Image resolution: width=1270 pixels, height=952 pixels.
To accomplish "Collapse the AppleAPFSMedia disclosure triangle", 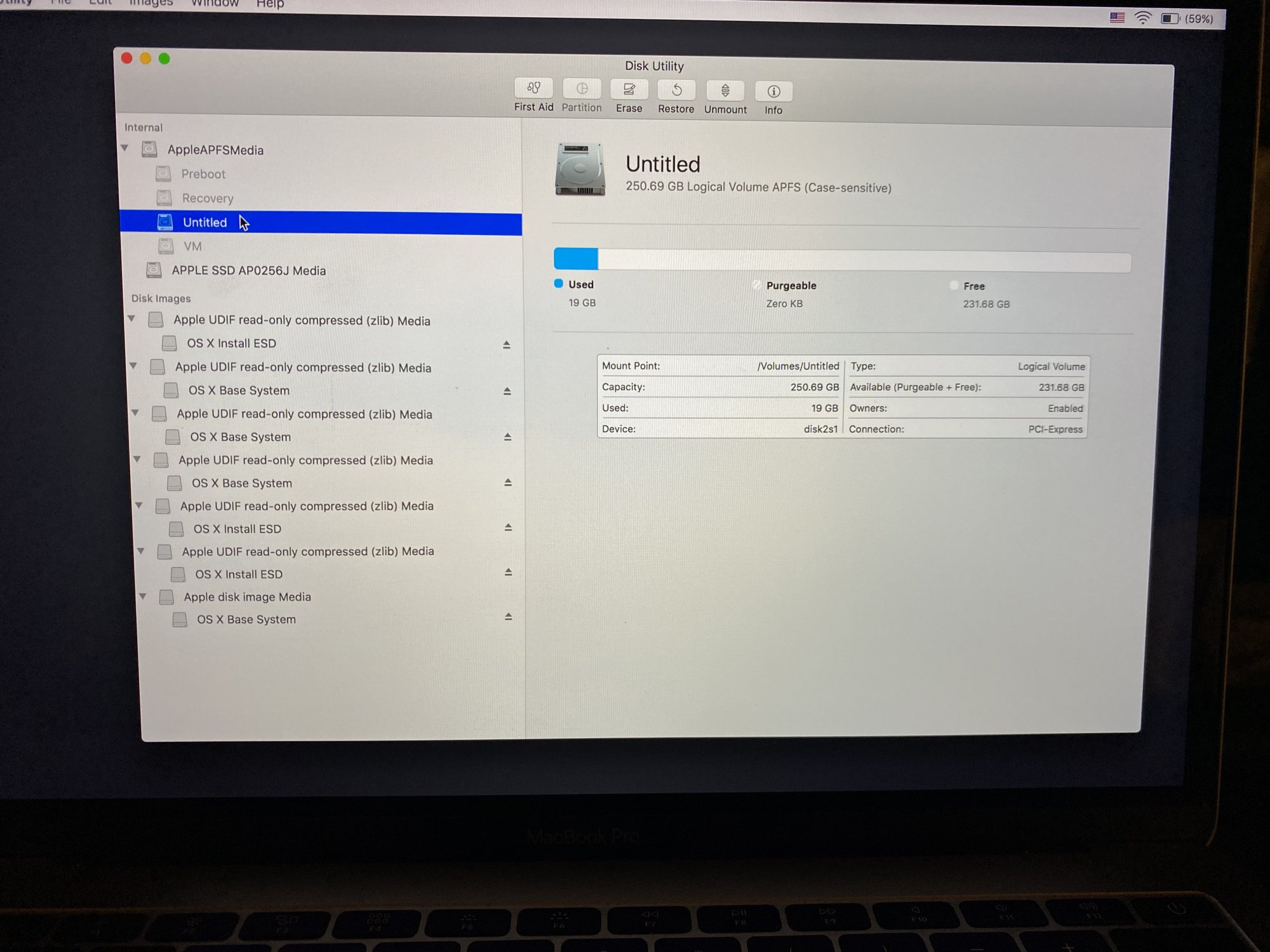I will 125,148.
